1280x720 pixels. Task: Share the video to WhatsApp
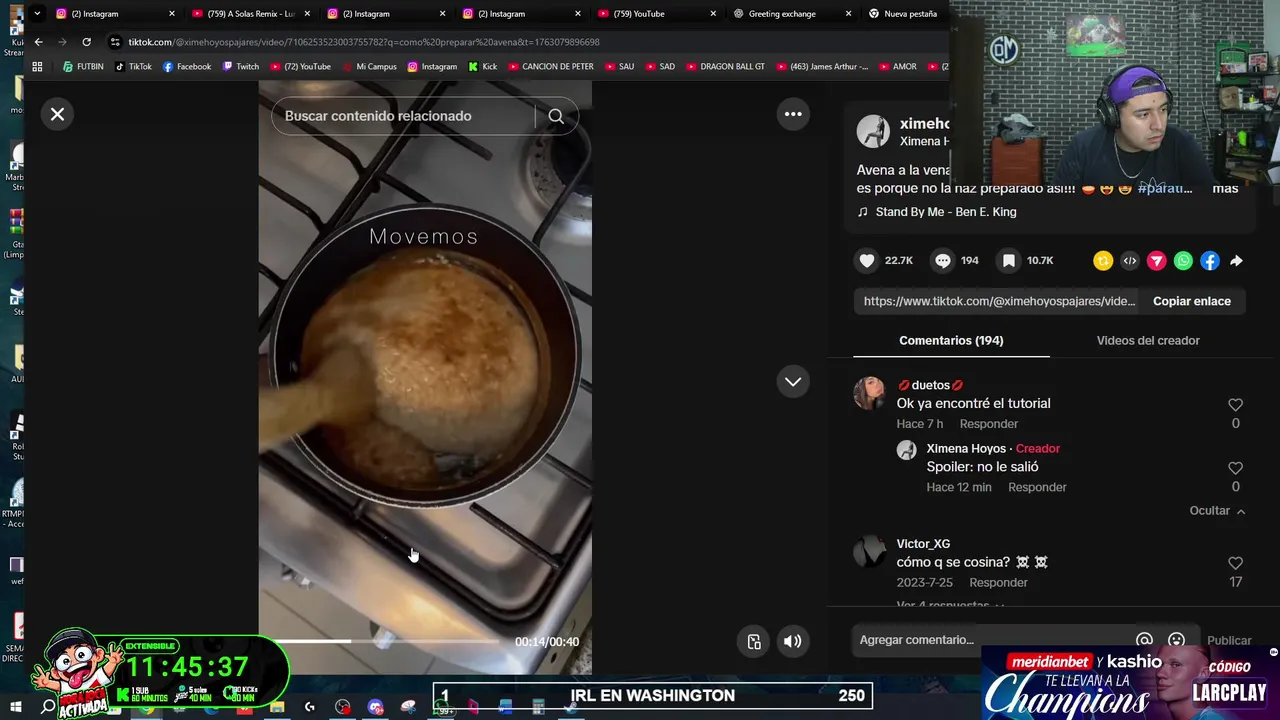(1183, 261)
